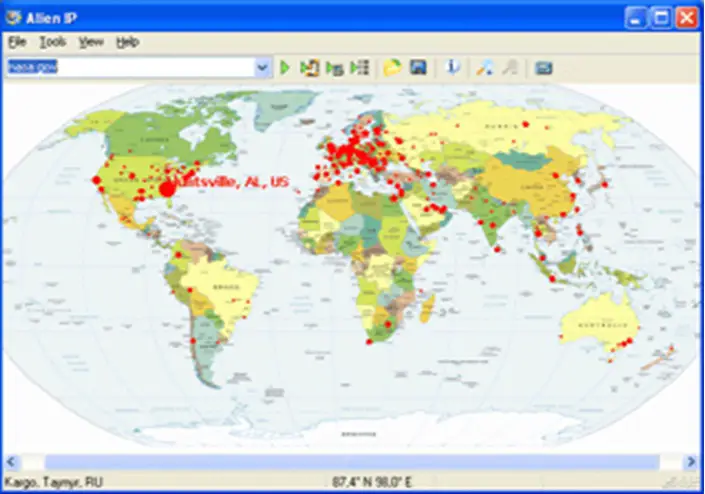Open the Tools menu
Image resolution: width=705 pixels, height=494 pixels.
(x=53, y=42)
